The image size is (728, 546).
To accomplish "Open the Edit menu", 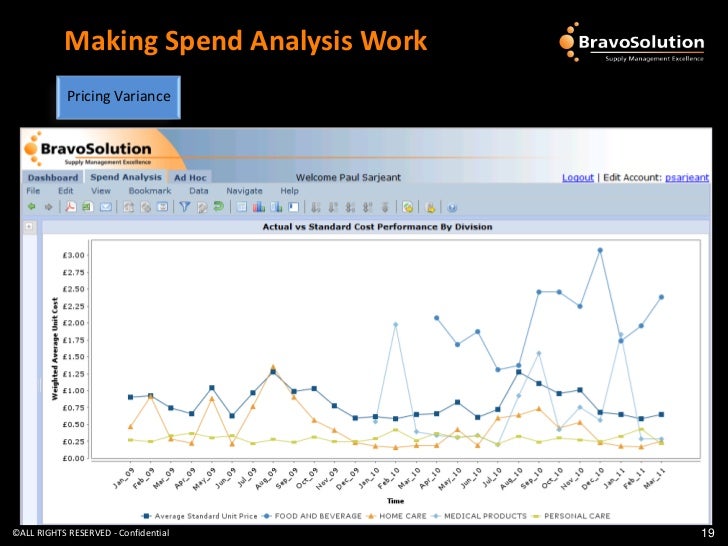I will (x=65, y=191).
